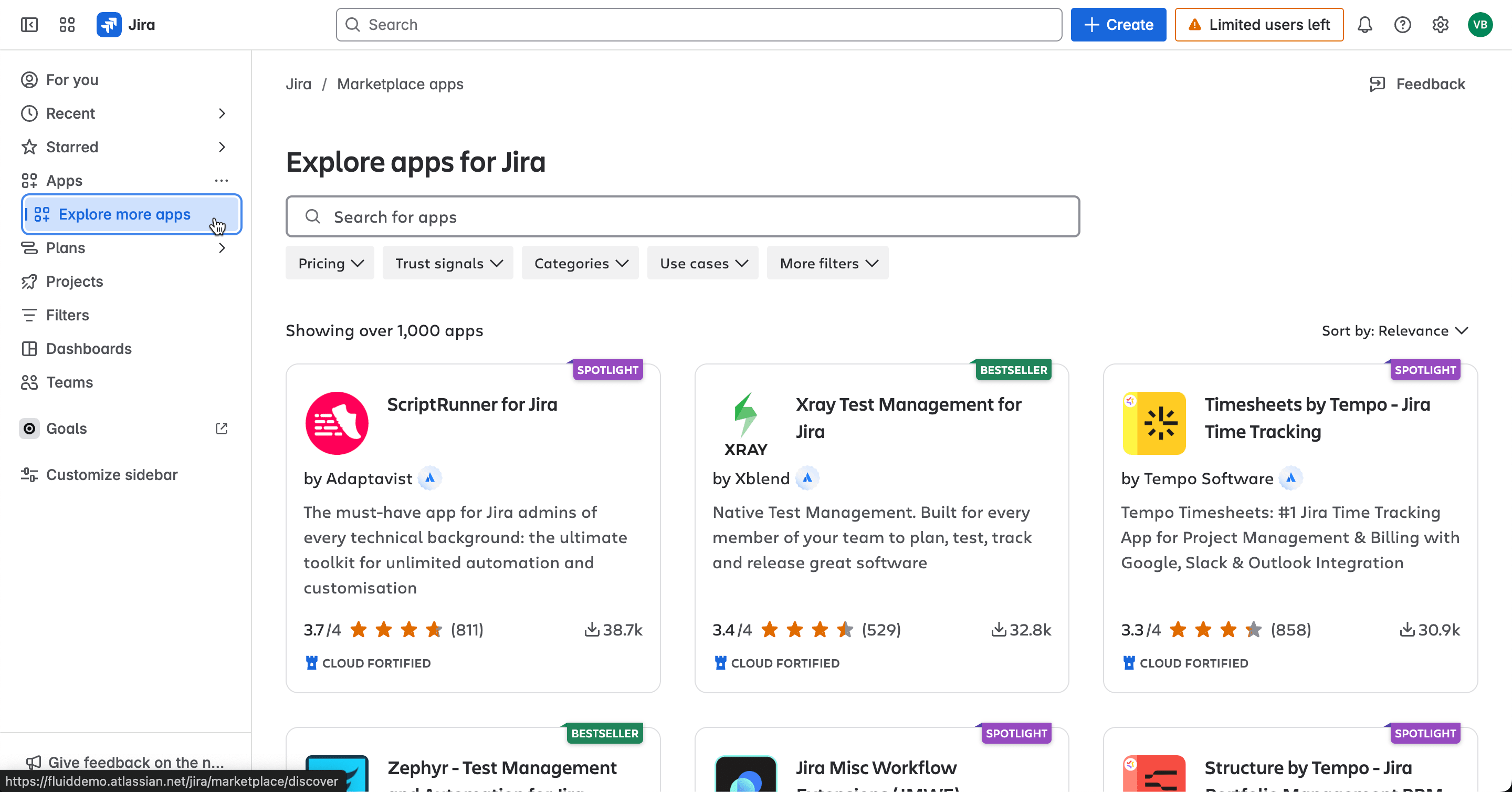Open Goals external link icon

[x=221, y=429]
